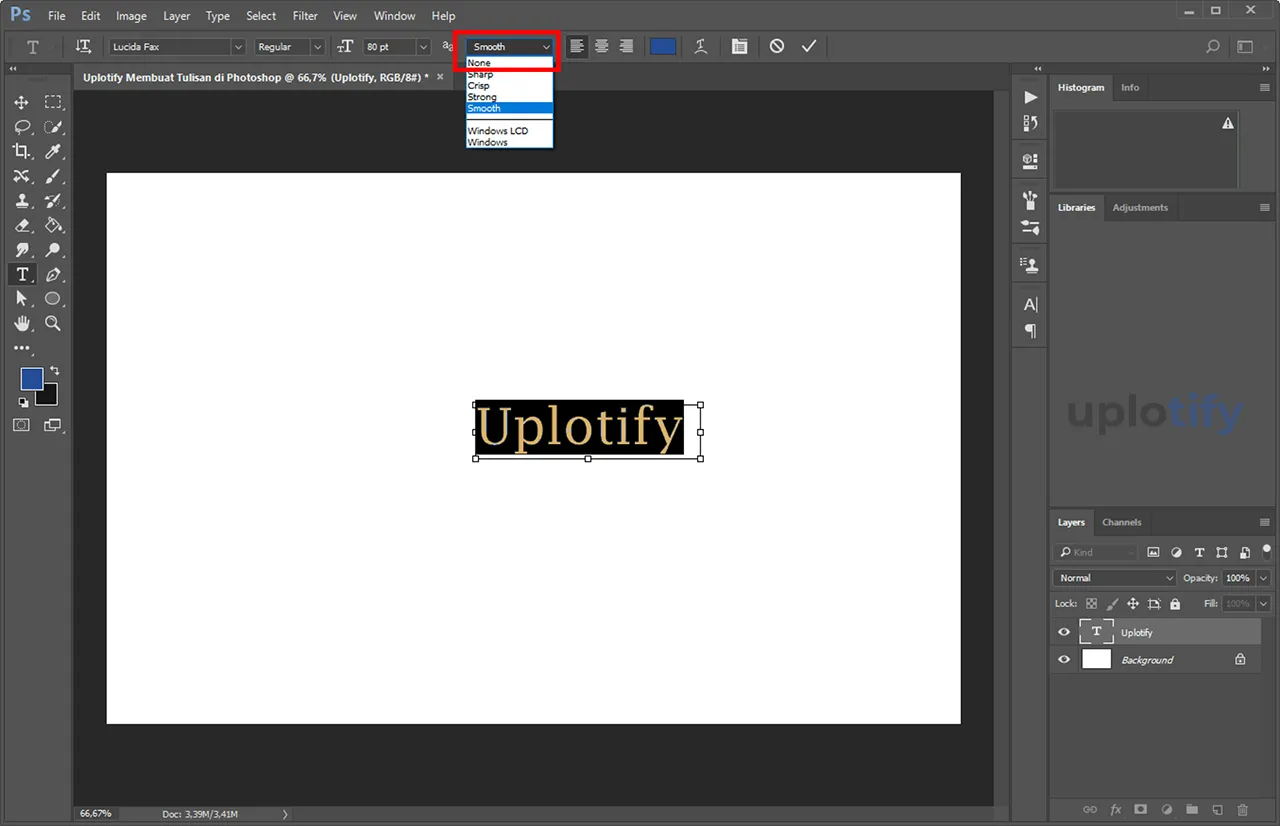Open the foreground color picker
1280x826 pixels.
tap(32, 379)
